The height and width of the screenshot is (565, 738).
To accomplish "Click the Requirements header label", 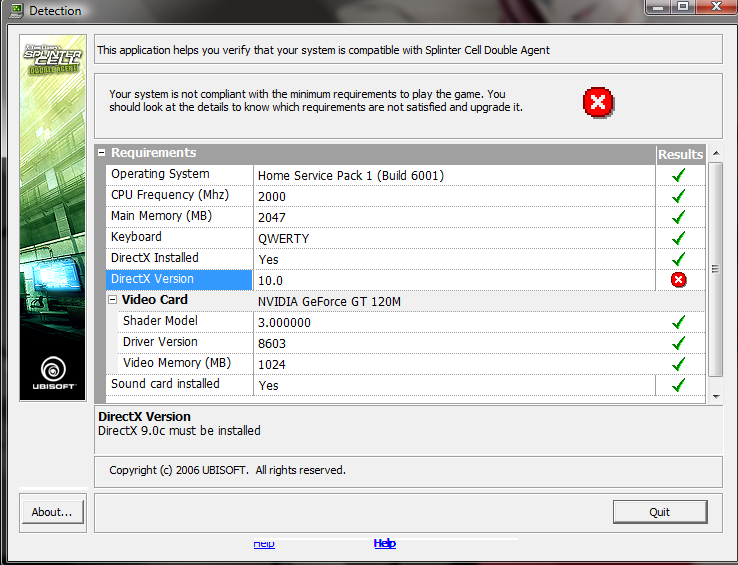I will (x=153, y=153).
